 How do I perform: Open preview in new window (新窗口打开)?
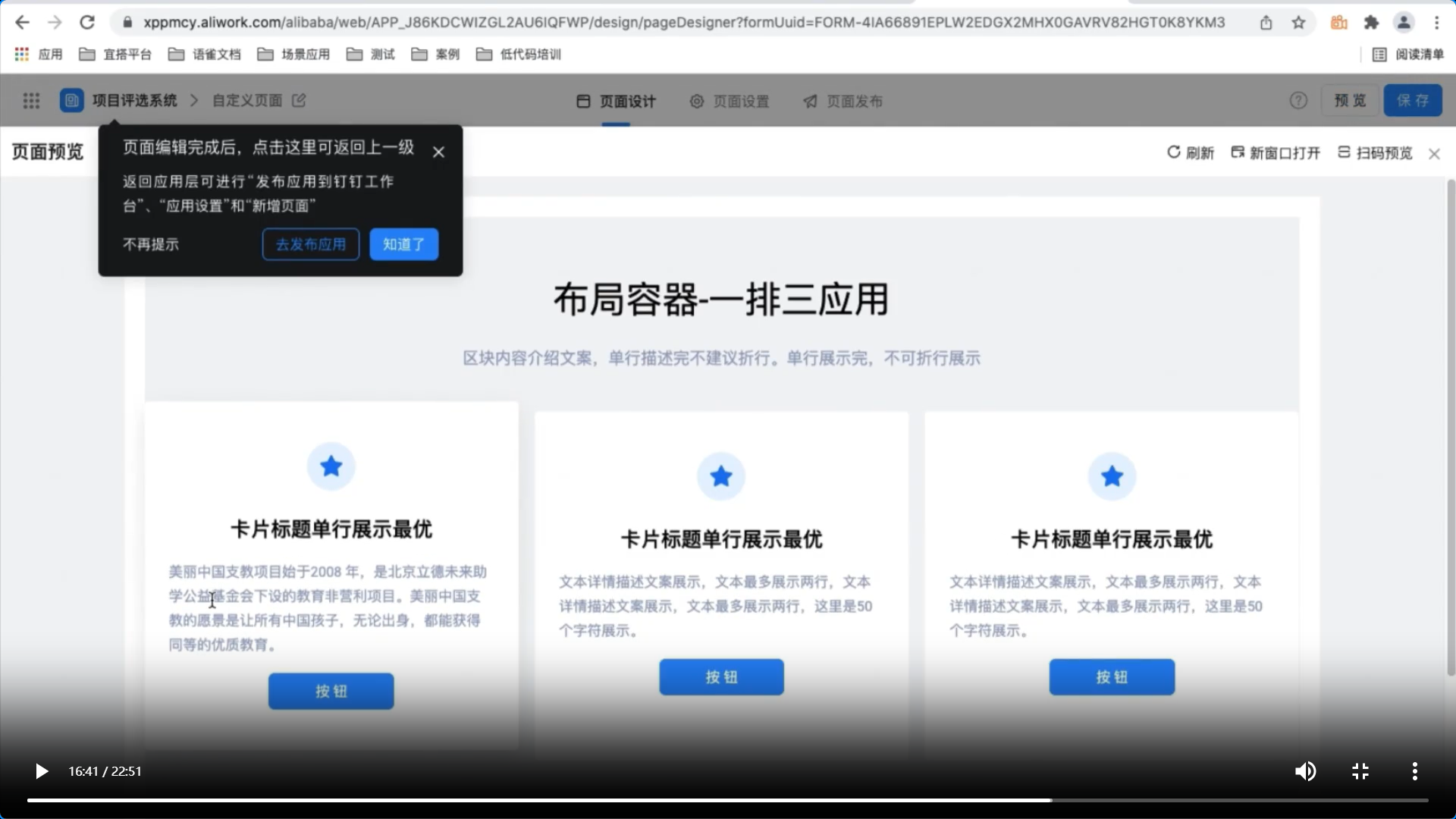point(1276,153)
